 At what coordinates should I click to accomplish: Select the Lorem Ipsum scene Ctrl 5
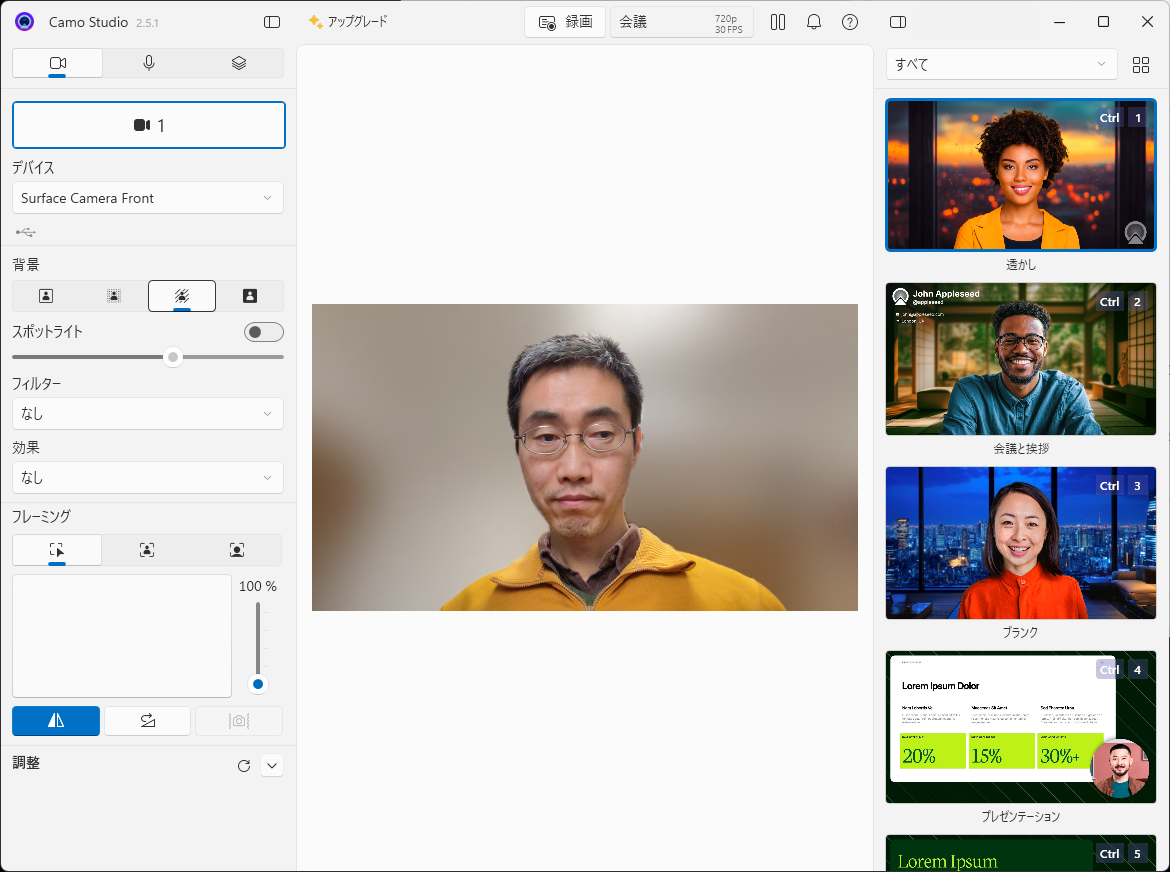click(x=1021, y=853)
